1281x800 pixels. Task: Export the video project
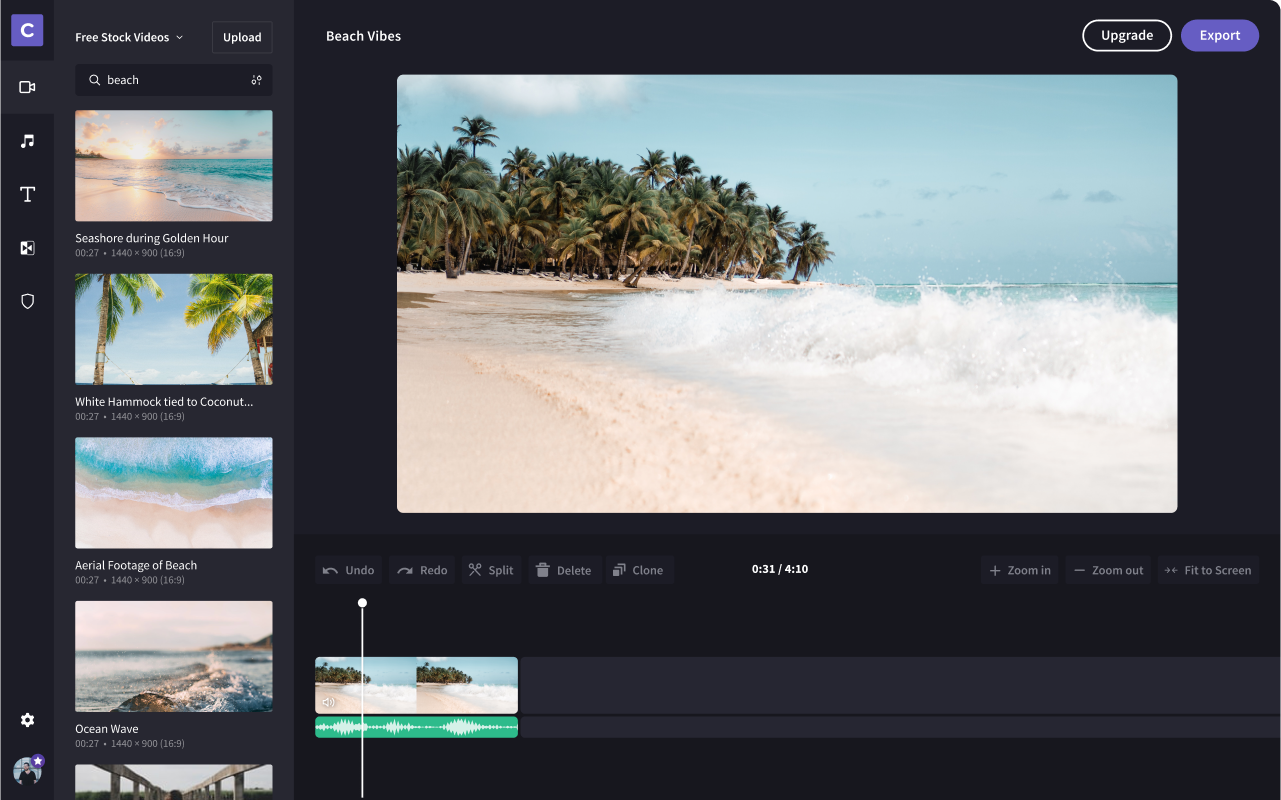click(1220, 35)
